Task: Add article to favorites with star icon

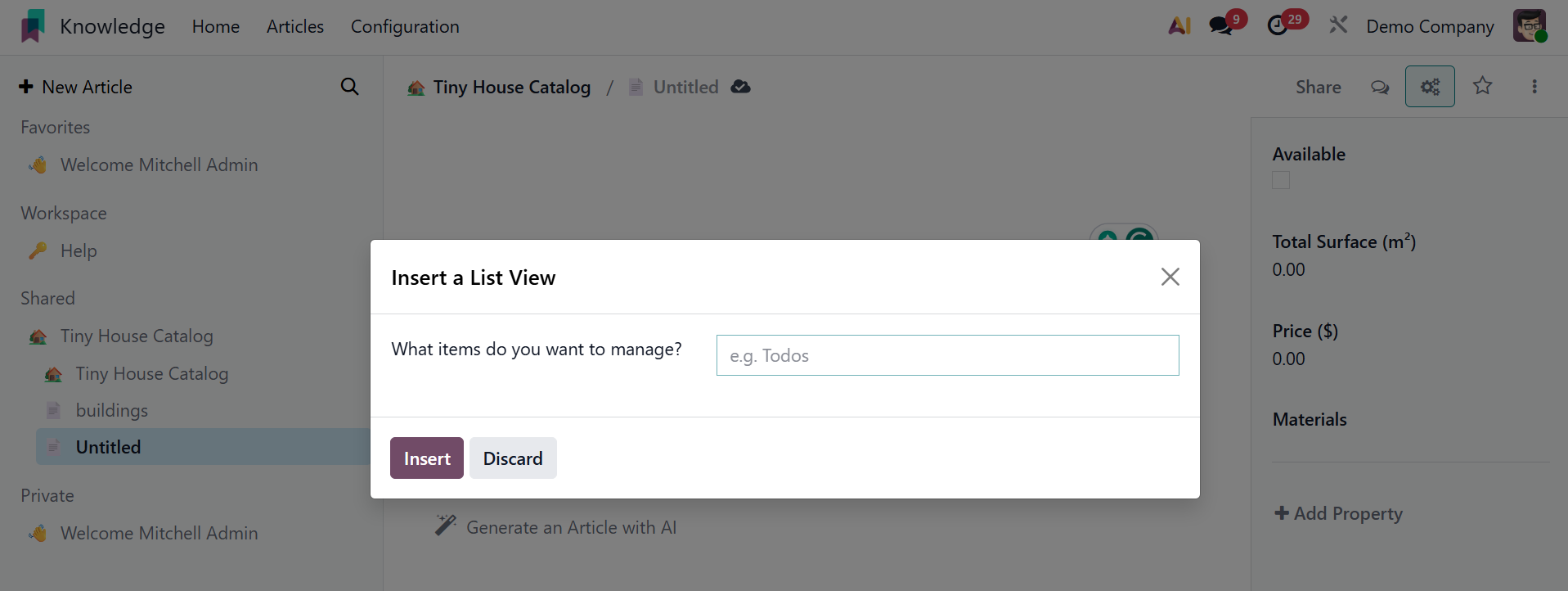Action: coord(1482,86)
